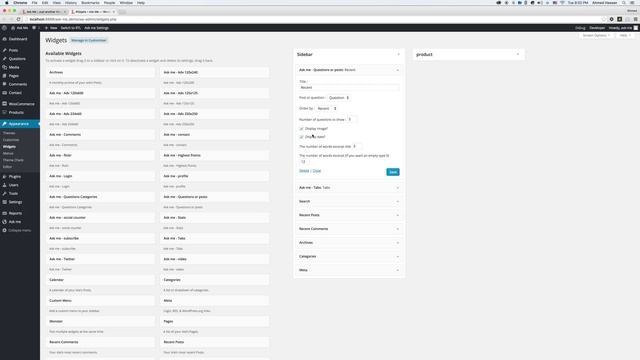Select the Ask me - Twitter available widget
Screen dimensions: 640x360
(x=100, y=259)
